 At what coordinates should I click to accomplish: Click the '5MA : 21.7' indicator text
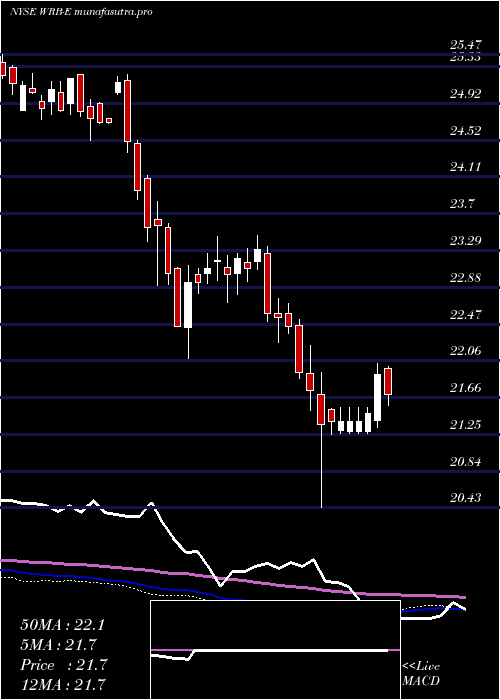tap(59, 645)
